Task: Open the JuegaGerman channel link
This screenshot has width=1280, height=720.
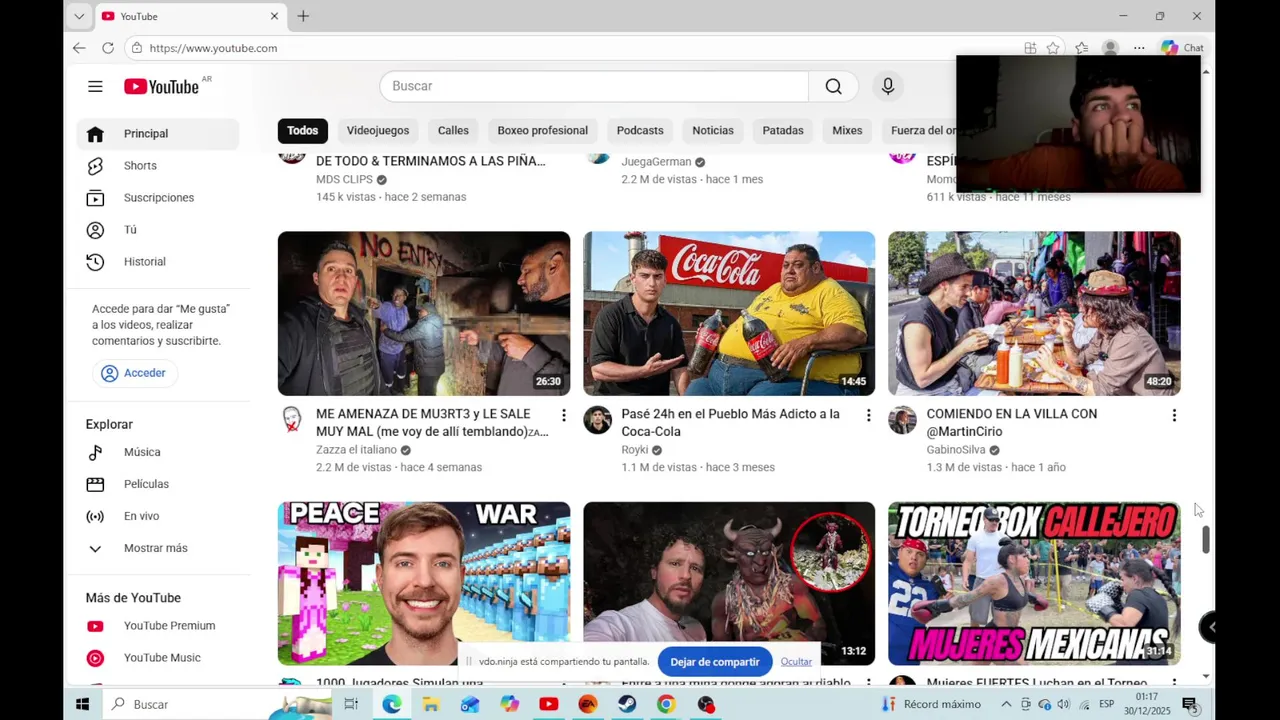Action: (x=656, y=162)
